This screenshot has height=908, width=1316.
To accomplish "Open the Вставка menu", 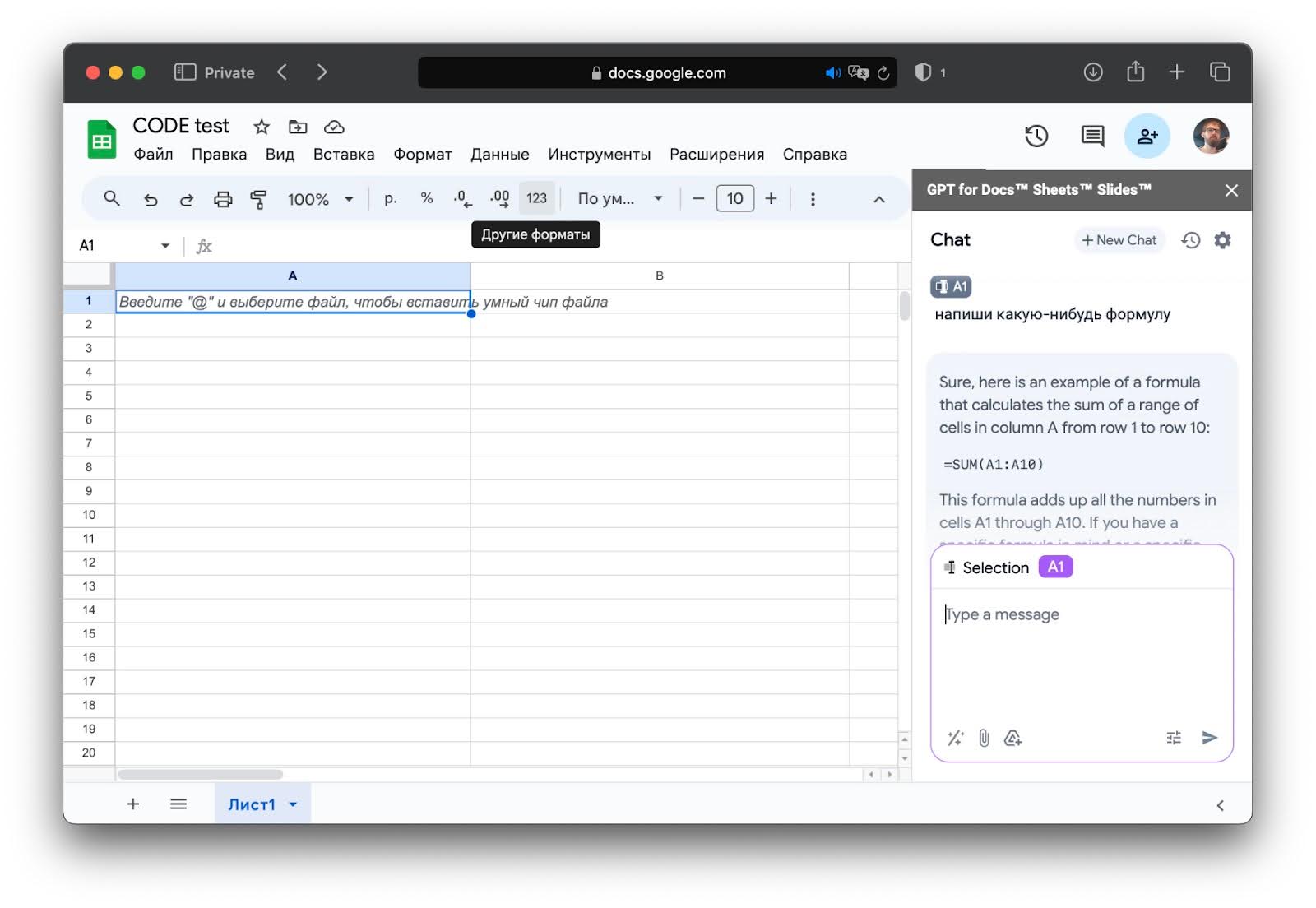I will click(x=343, y=155).
